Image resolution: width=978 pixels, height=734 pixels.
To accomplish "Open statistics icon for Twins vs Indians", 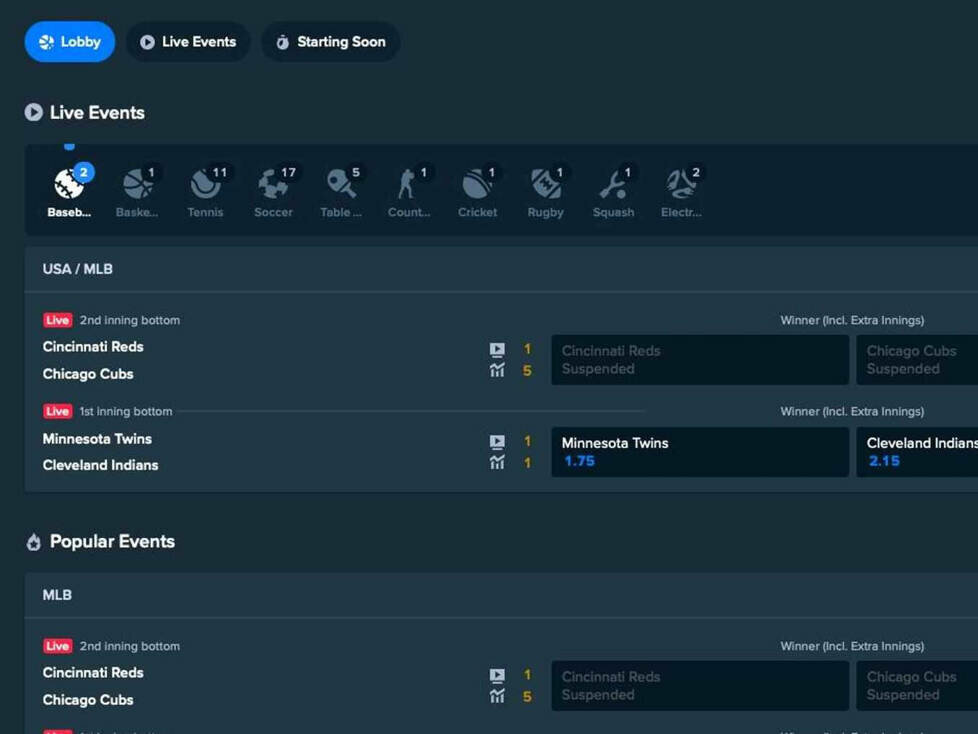I will (x=497, y=463).
